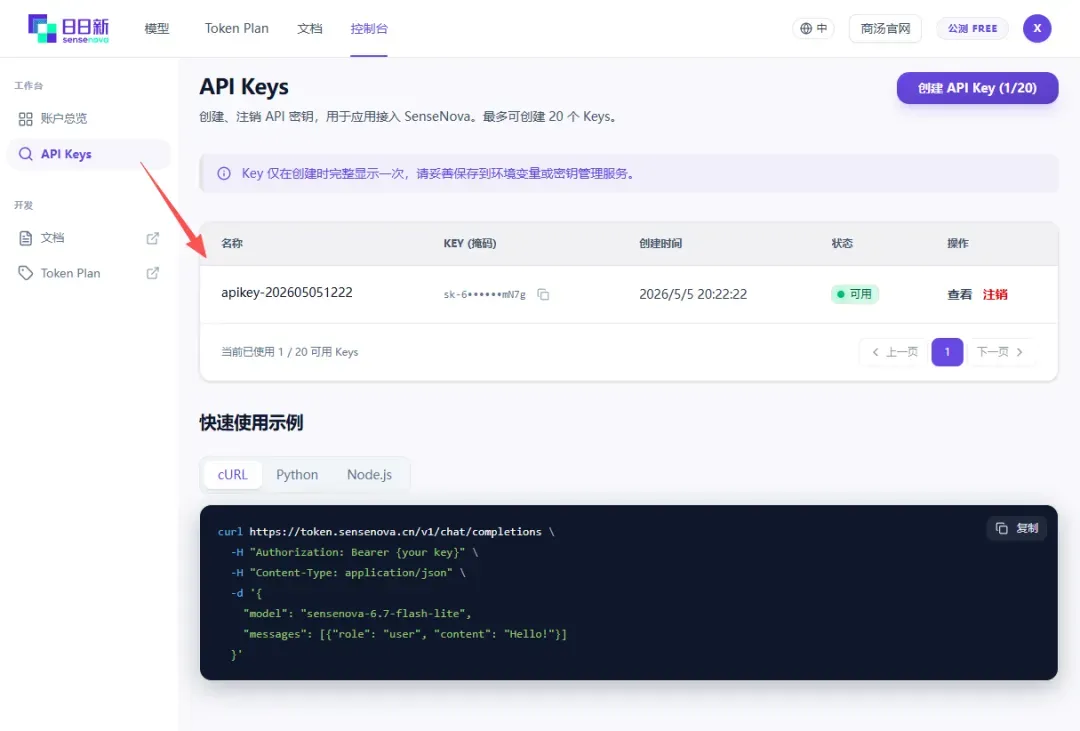Copy the code sample with 复制 button

point(1017,528)
